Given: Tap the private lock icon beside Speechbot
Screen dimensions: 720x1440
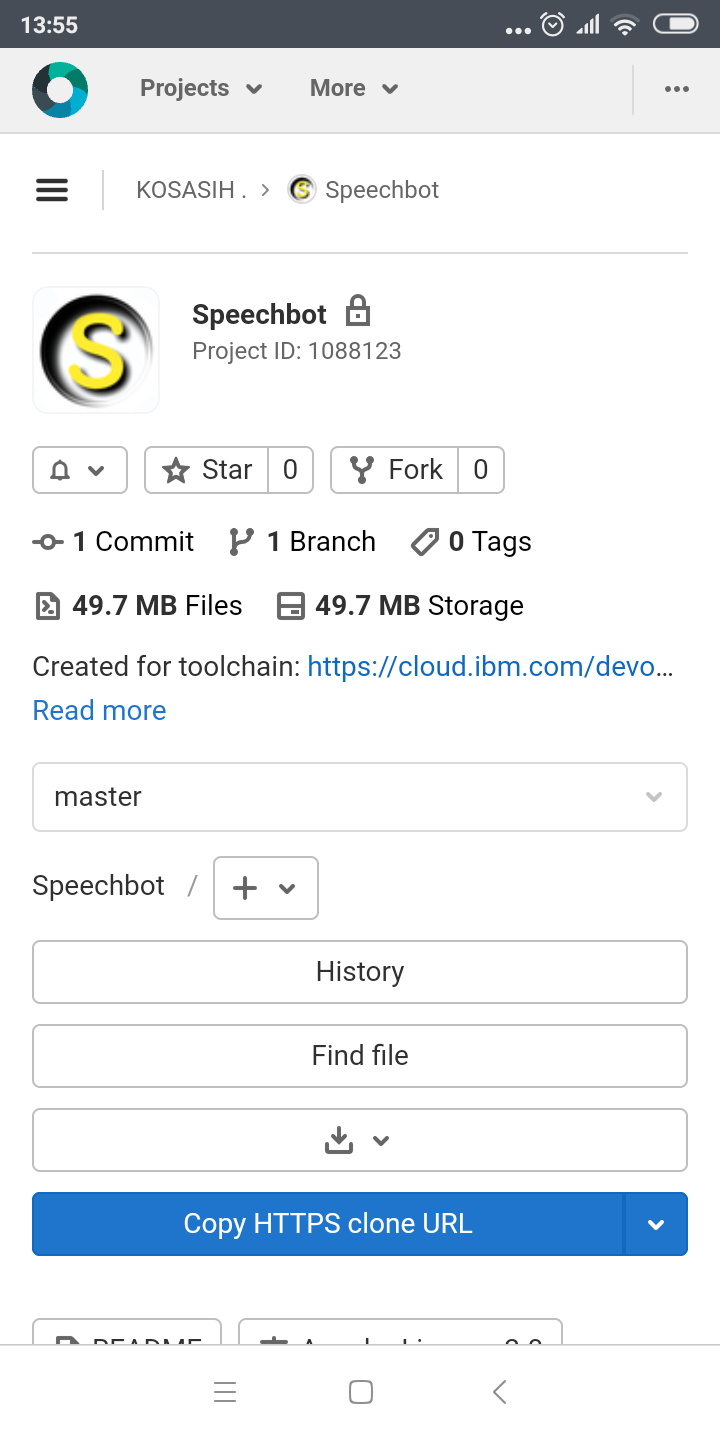Looking at the screenshot, I should (x=358, y=312).
